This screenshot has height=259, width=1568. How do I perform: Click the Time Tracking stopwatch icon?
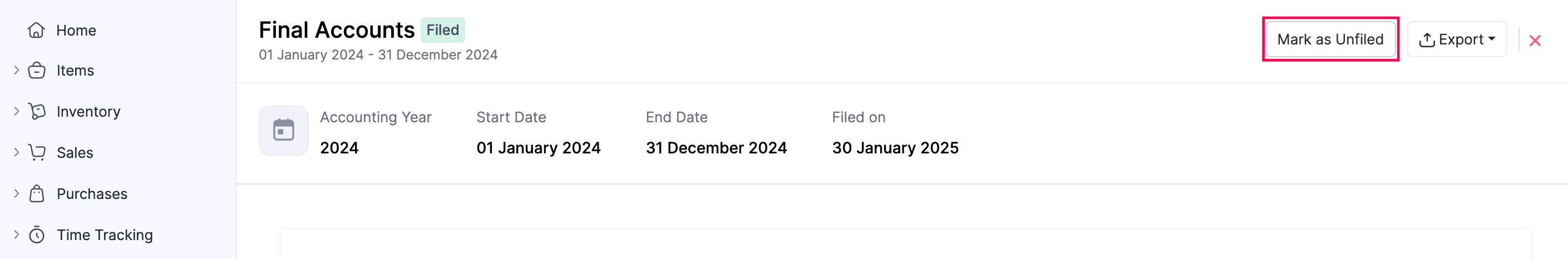pos(37,235)
